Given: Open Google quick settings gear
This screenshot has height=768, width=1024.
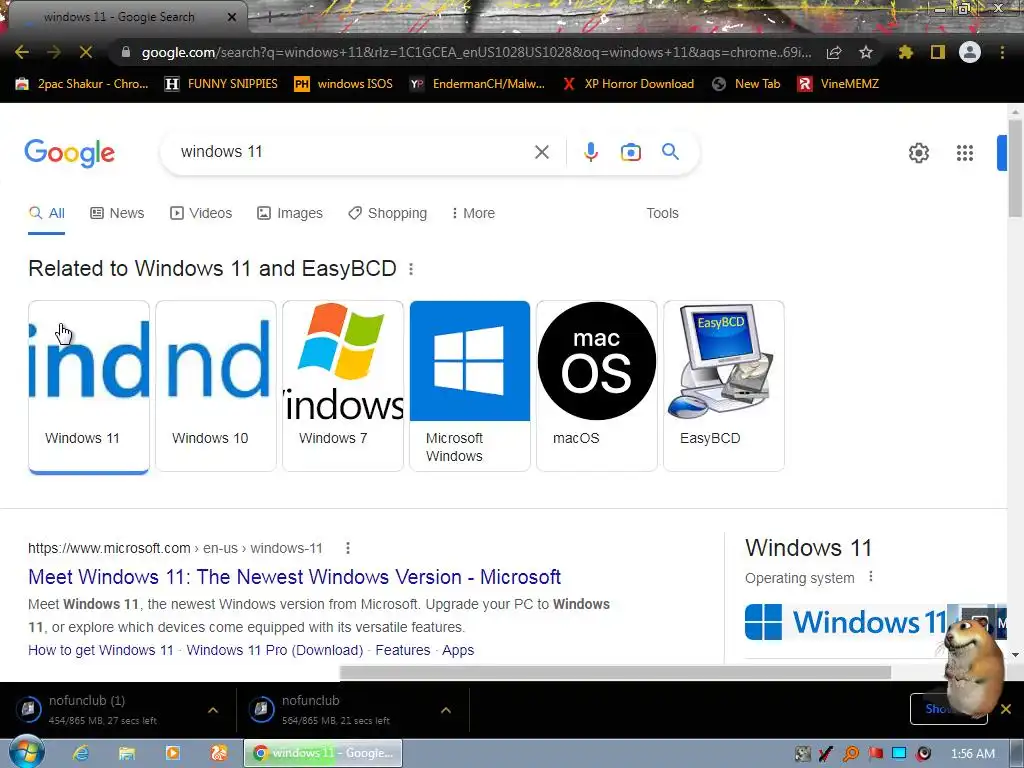Looking at the screenshot, I should click(x=918, y=153).
